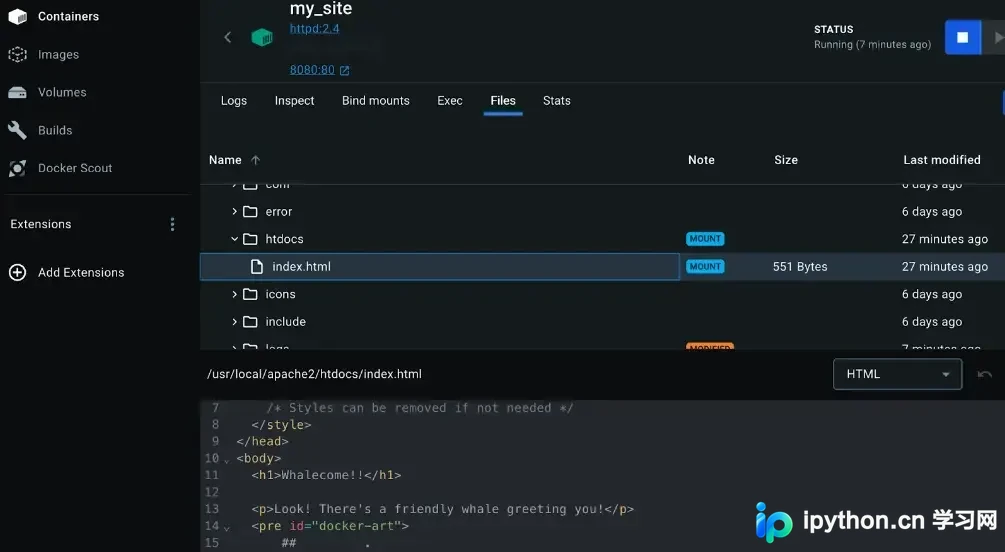
Task: Open the Images section icon
Action: 18,54
